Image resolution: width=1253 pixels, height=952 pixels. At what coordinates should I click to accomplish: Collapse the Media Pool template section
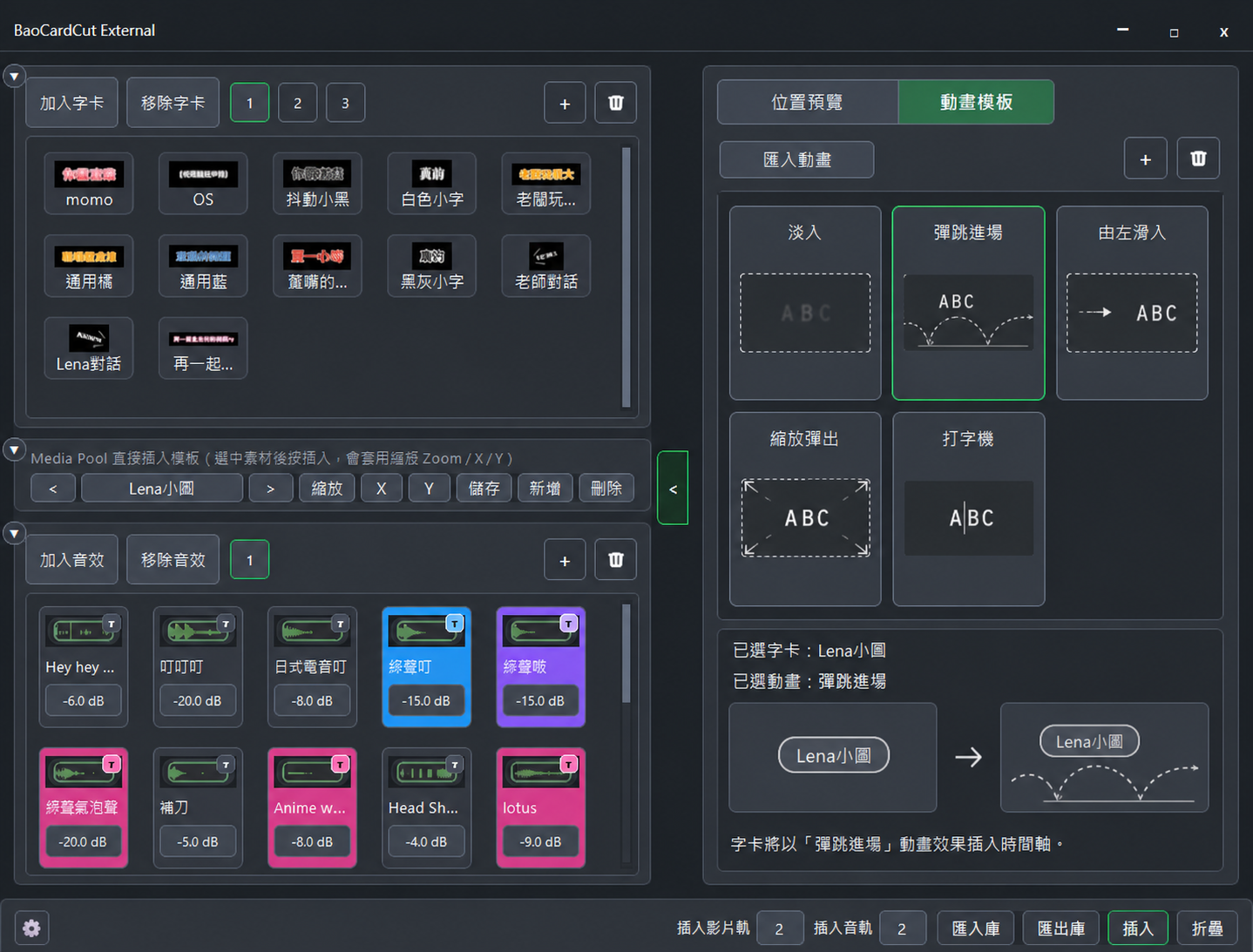point(14,449)
